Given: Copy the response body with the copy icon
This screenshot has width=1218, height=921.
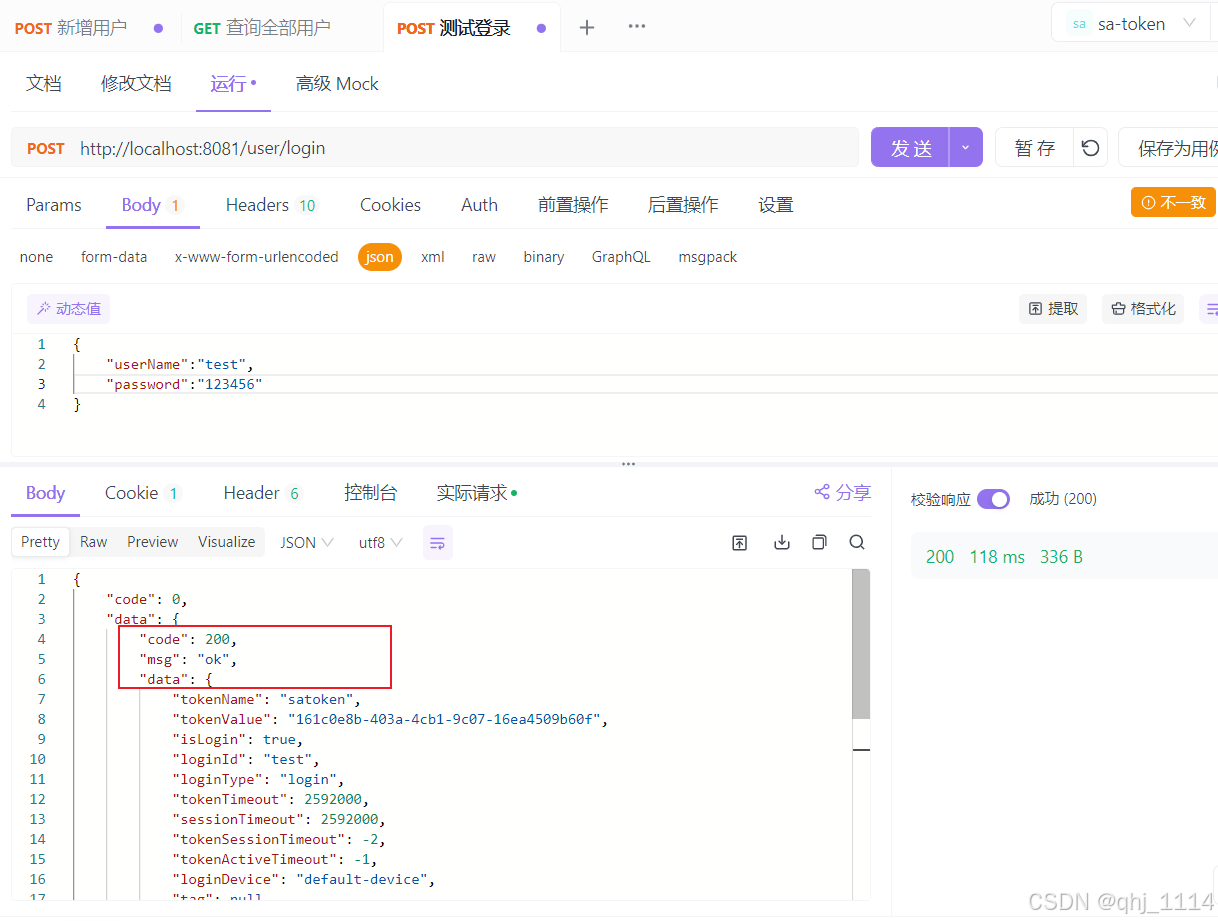Looking at the screenshot, I should pyautogui.click(x=819, y=542).
